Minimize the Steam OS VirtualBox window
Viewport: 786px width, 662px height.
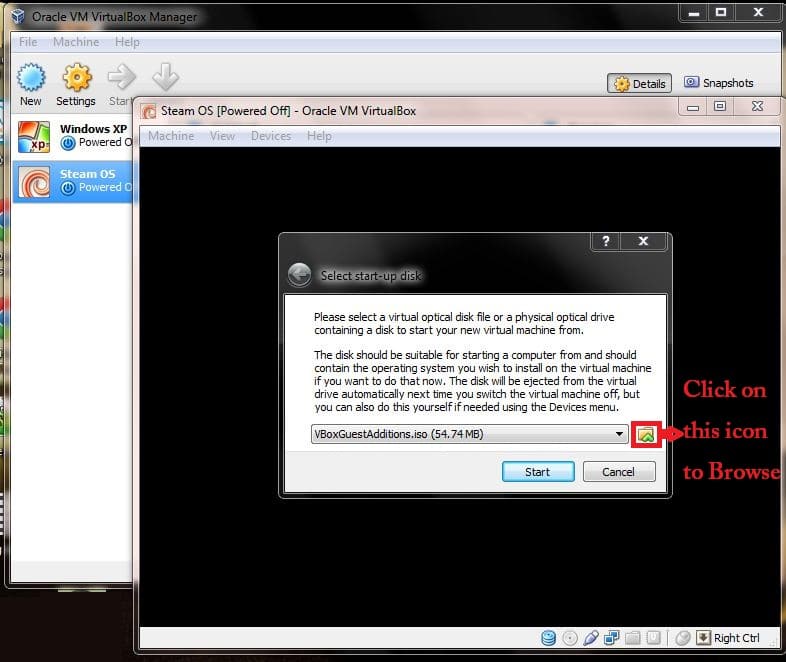tap(693, 107)
